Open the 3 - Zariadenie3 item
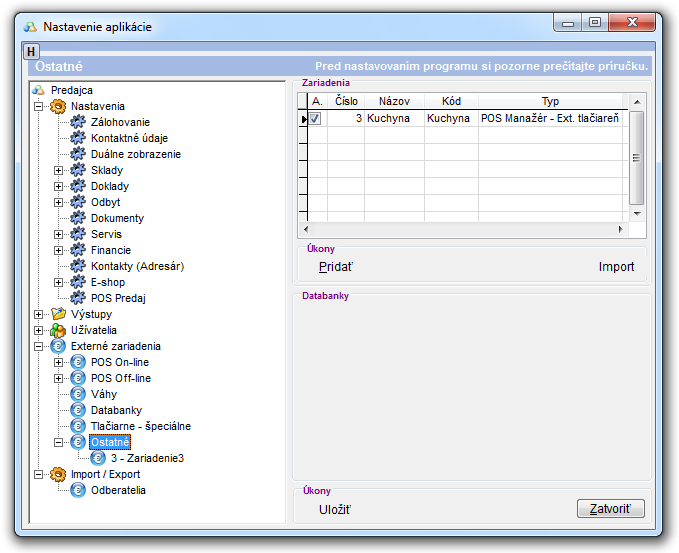The width and height of the screenshot is (679, 553). (147, 458)
